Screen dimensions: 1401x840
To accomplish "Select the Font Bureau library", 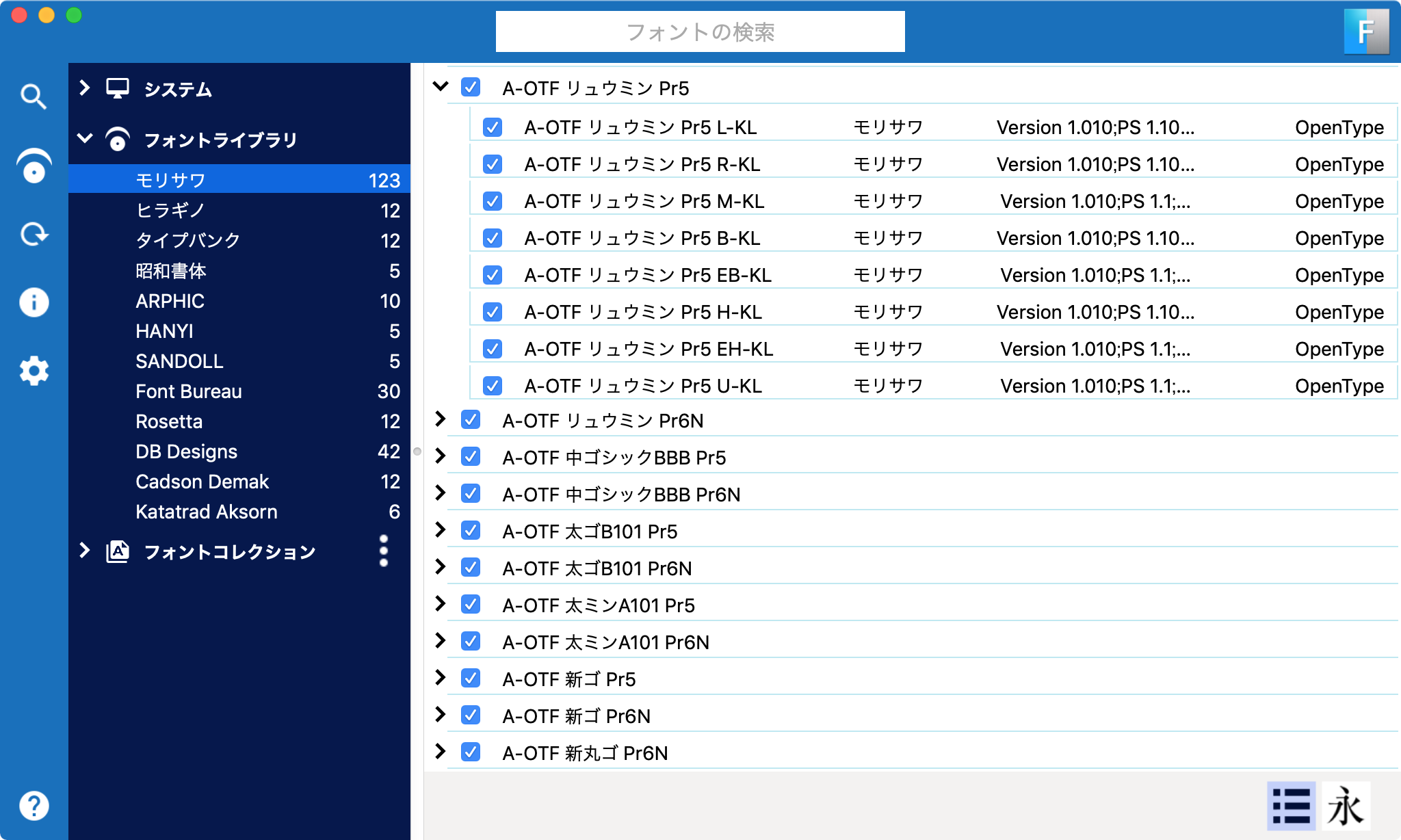I will click(x=239, y=391).
